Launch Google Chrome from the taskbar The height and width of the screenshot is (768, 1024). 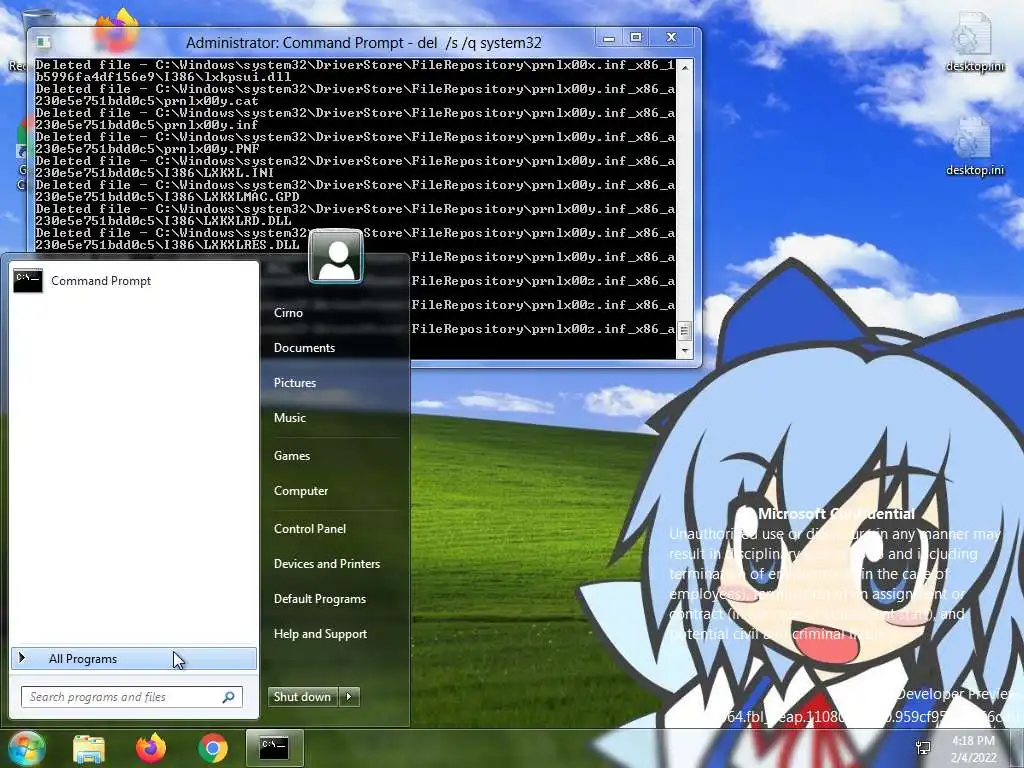(x=213, y=748)
